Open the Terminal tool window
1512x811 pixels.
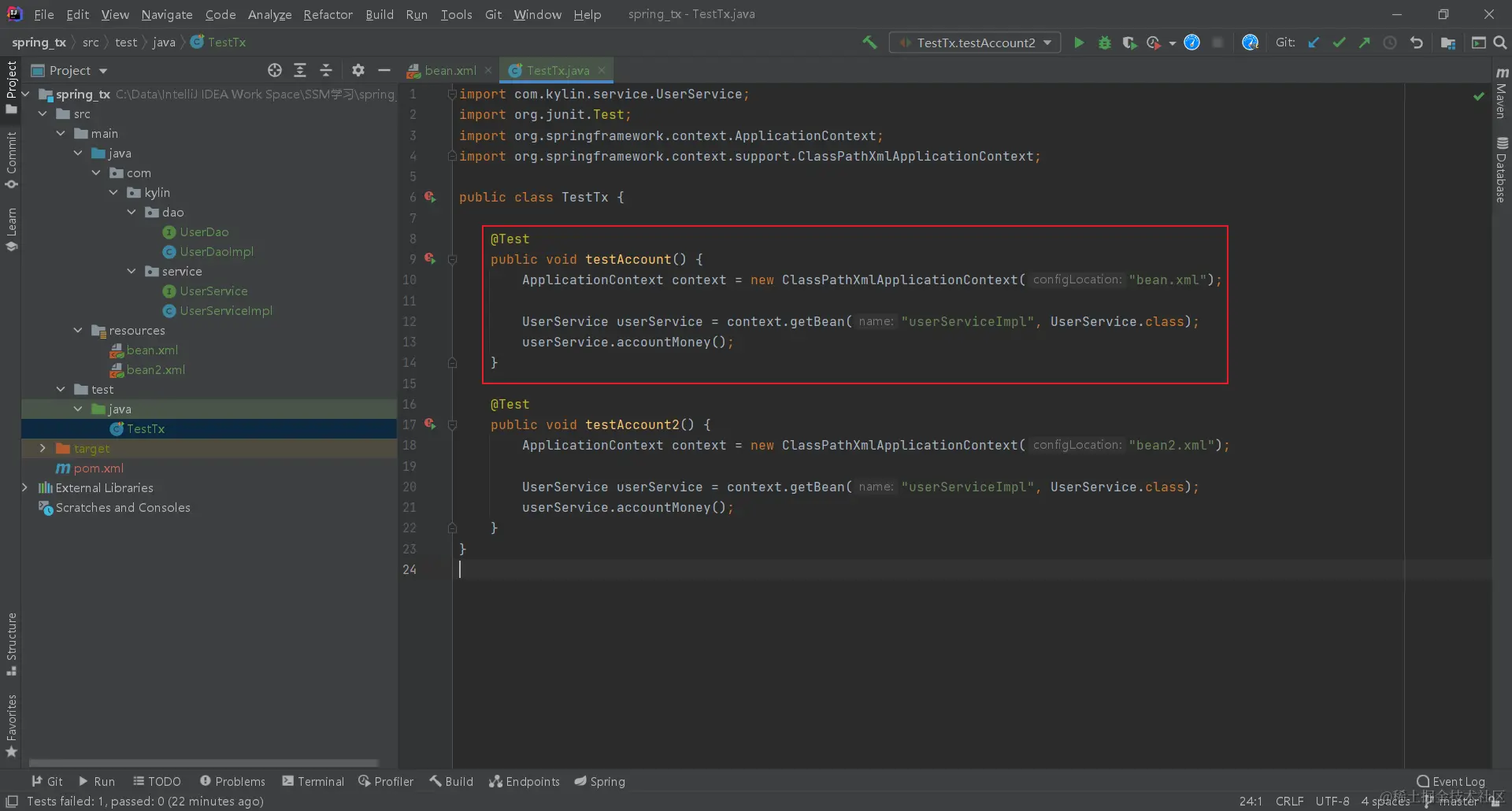click(x=313, y=781)
